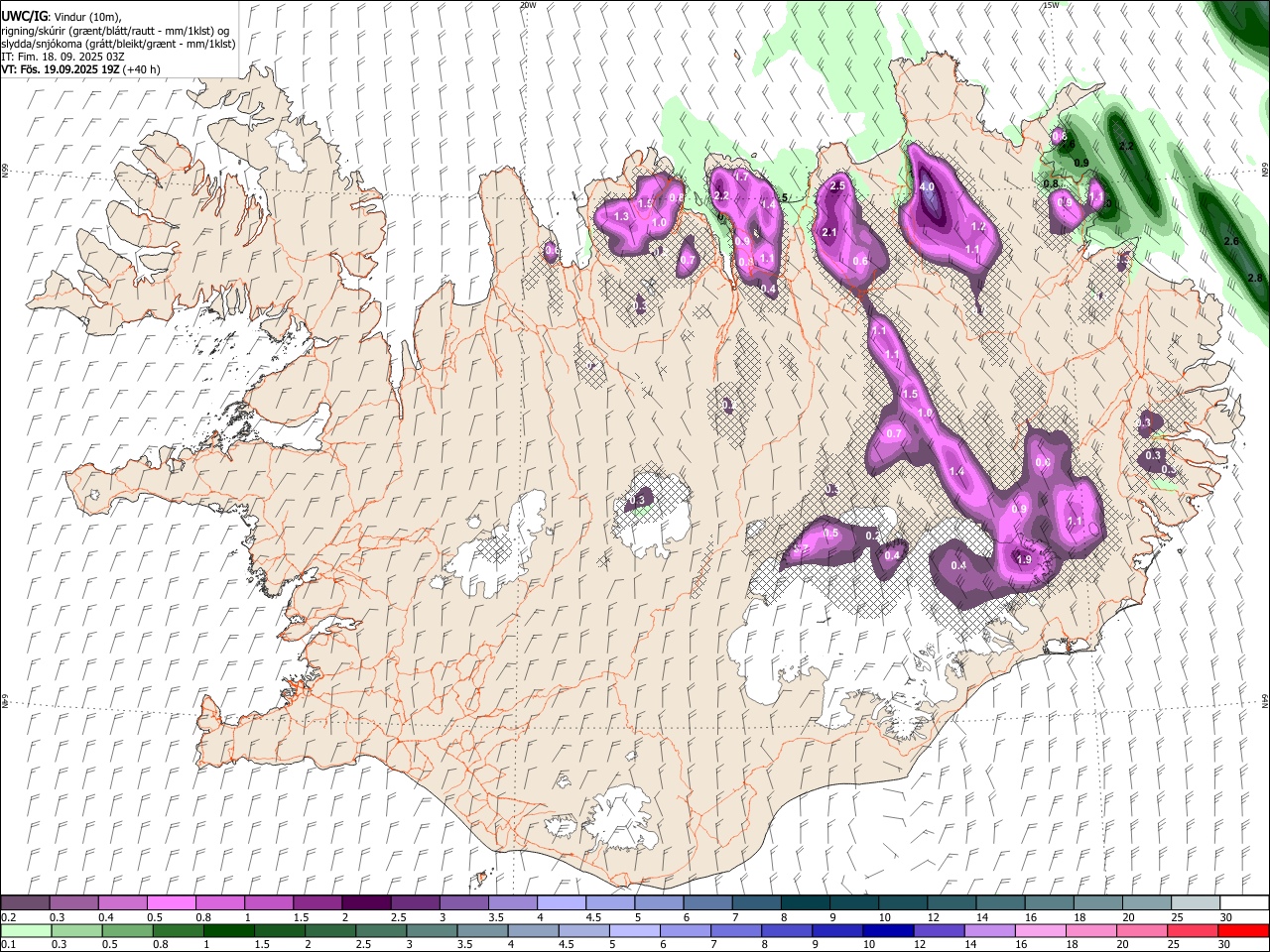Screen dimensions: 1270x952
Task: Click the 0.2 label on snow scale
Action: (x=9, y=917)
